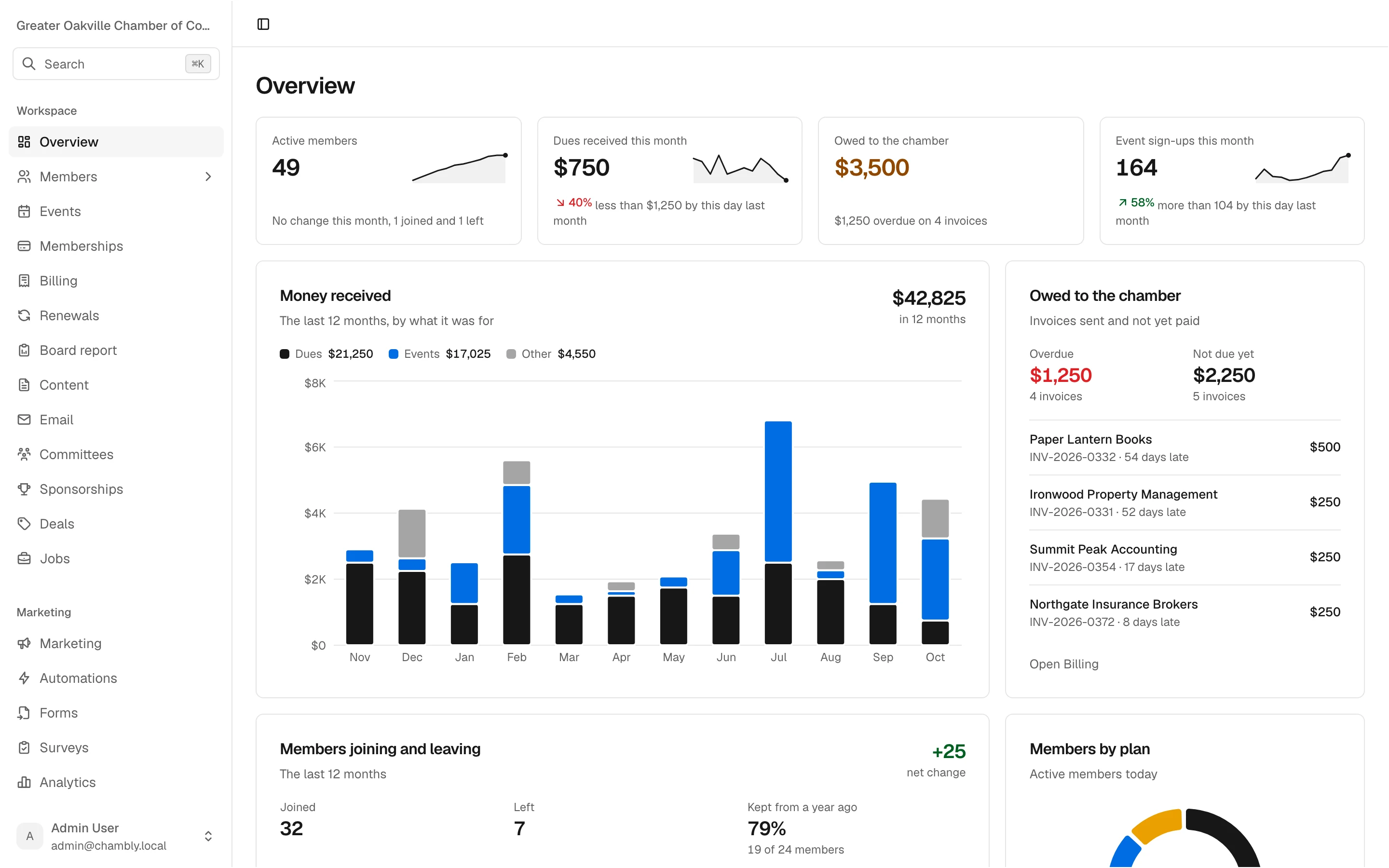Click the Events calendar icon
Image resolution: width=1389 pixels, height=868 pixels.
click(24, 211)
